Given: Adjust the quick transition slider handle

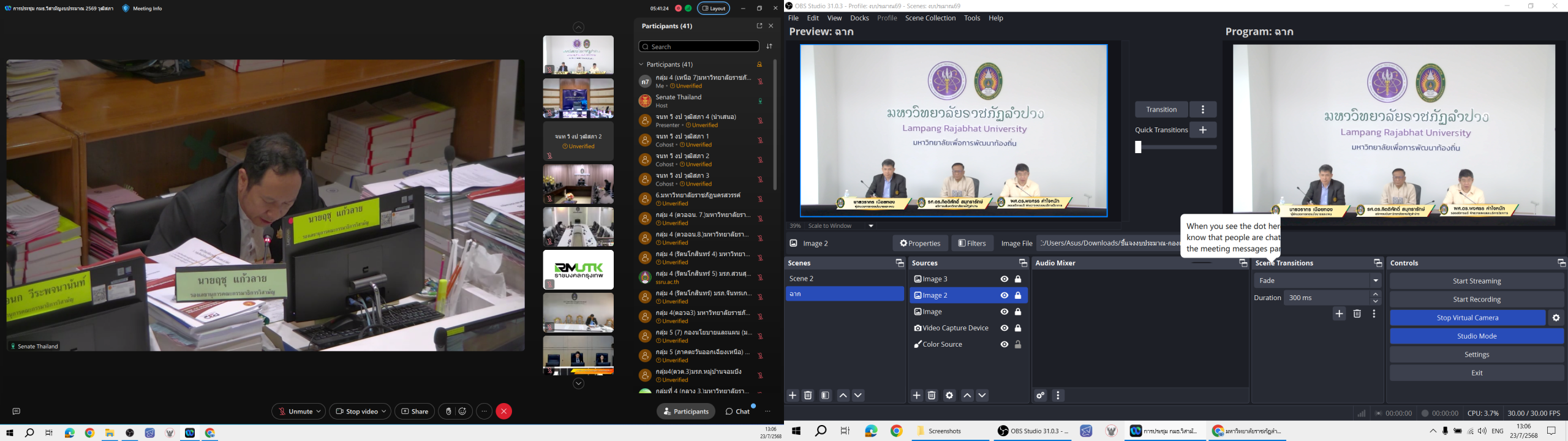Looking at the screenshot, I should 1138,148.
